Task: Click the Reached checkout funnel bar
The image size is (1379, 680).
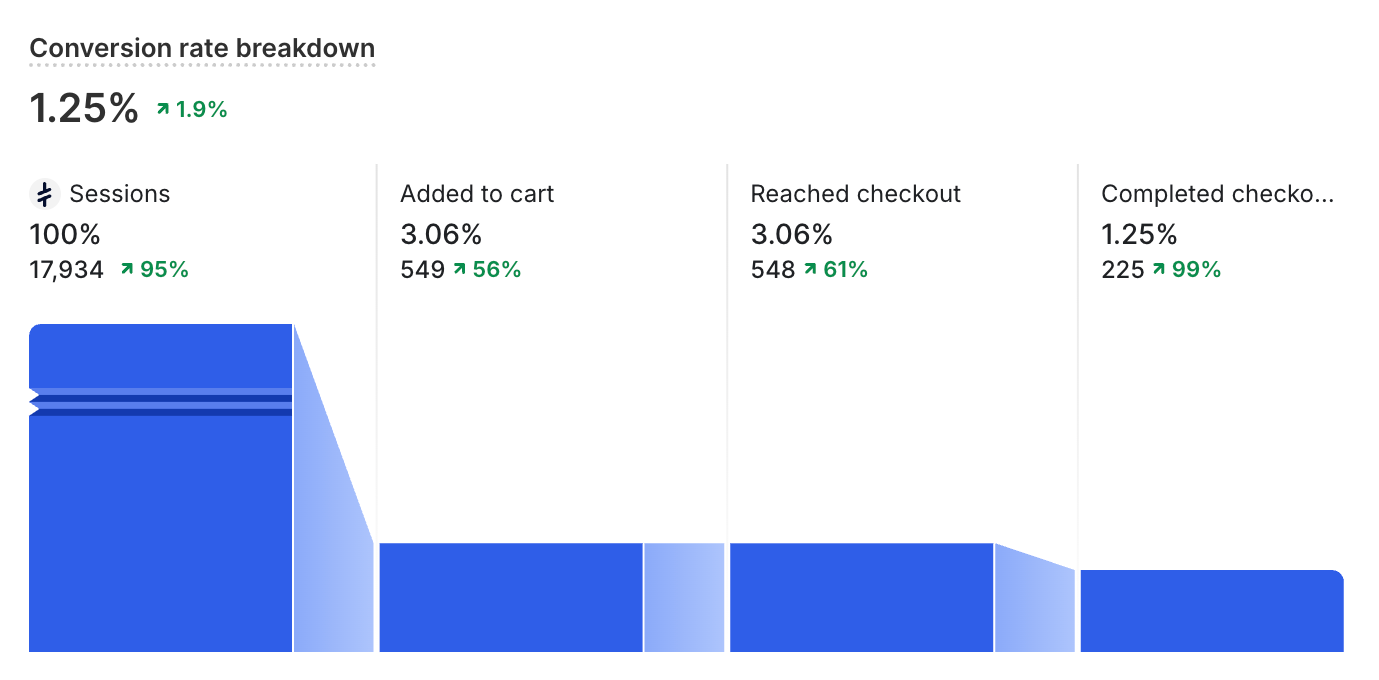Action: click(861, 597)
